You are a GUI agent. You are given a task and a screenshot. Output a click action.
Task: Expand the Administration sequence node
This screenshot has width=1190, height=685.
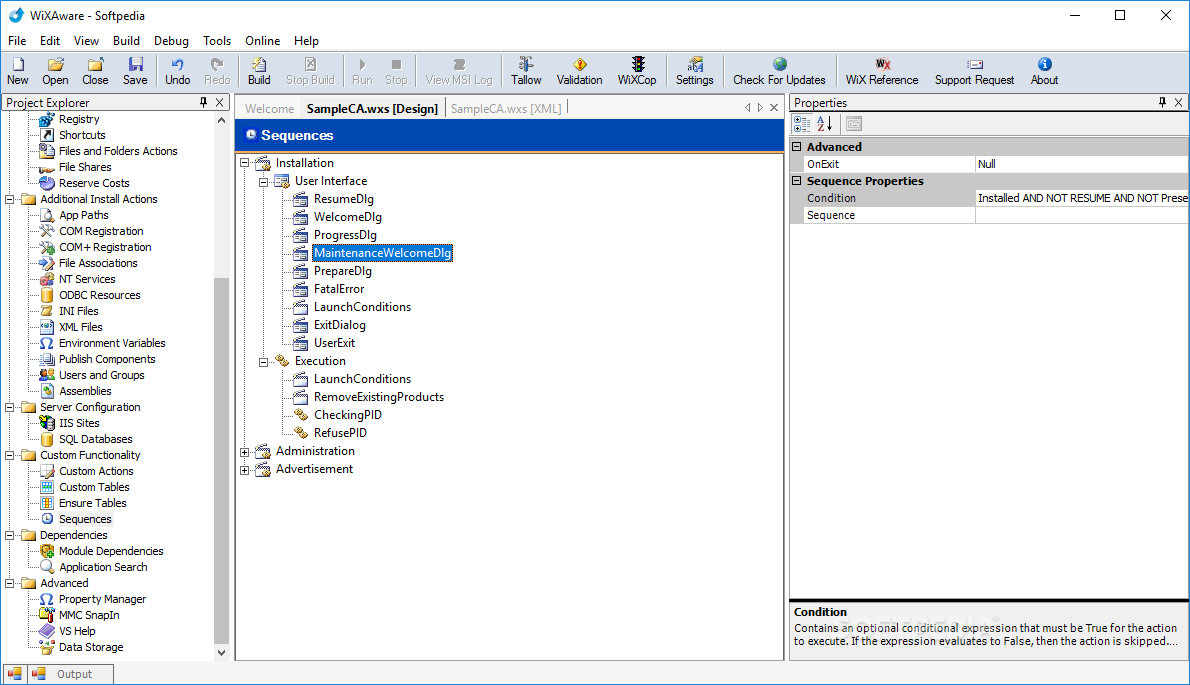(244, 452)
